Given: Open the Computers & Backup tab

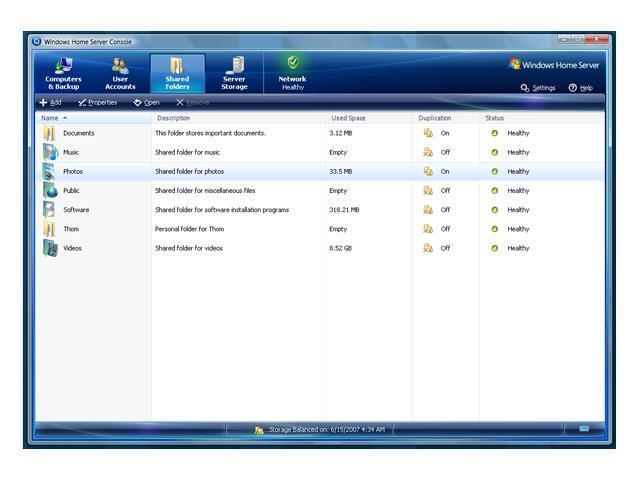Looking at the screenshot, I should click(x=63, y=73).
